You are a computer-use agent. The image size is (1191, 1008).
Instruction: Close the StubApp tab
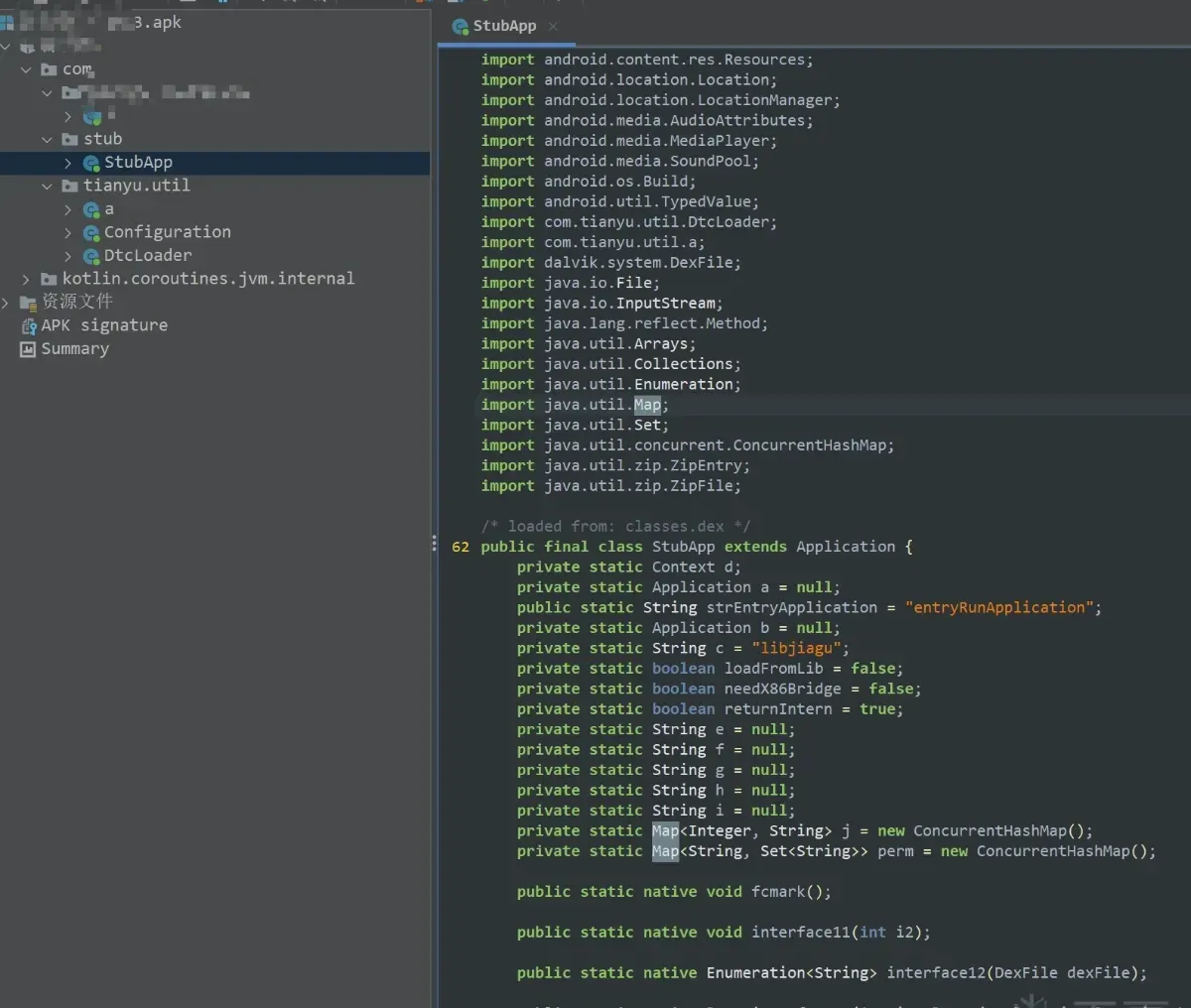553,26
